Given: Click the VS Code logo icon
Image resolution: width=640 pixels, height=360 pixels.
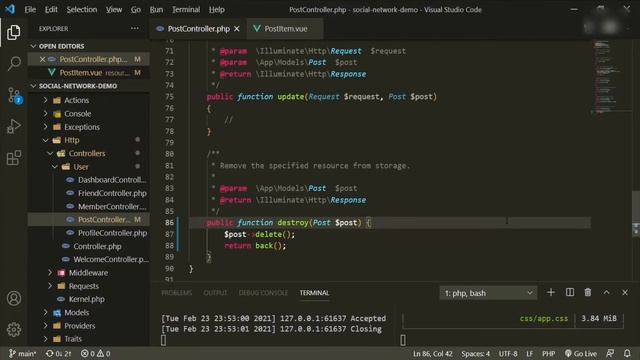Looking at the screenshot, I should 10,9.
